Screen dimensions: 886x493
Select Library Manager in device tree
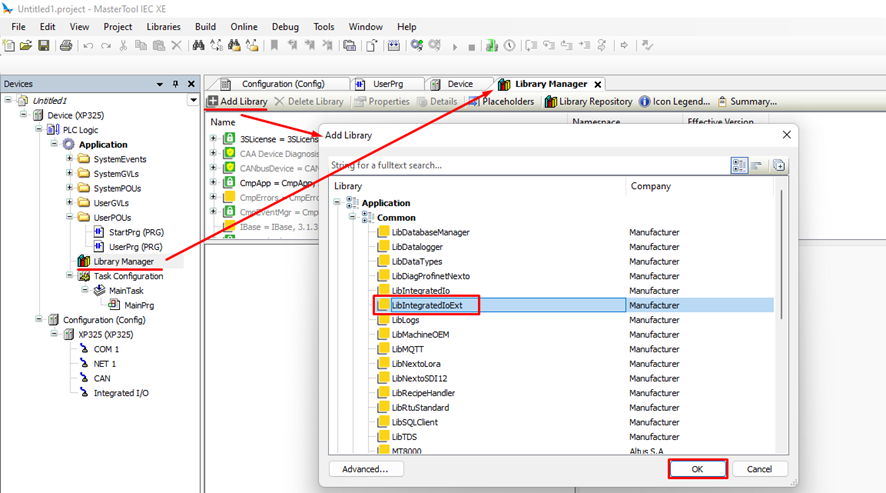pos(123,261)
